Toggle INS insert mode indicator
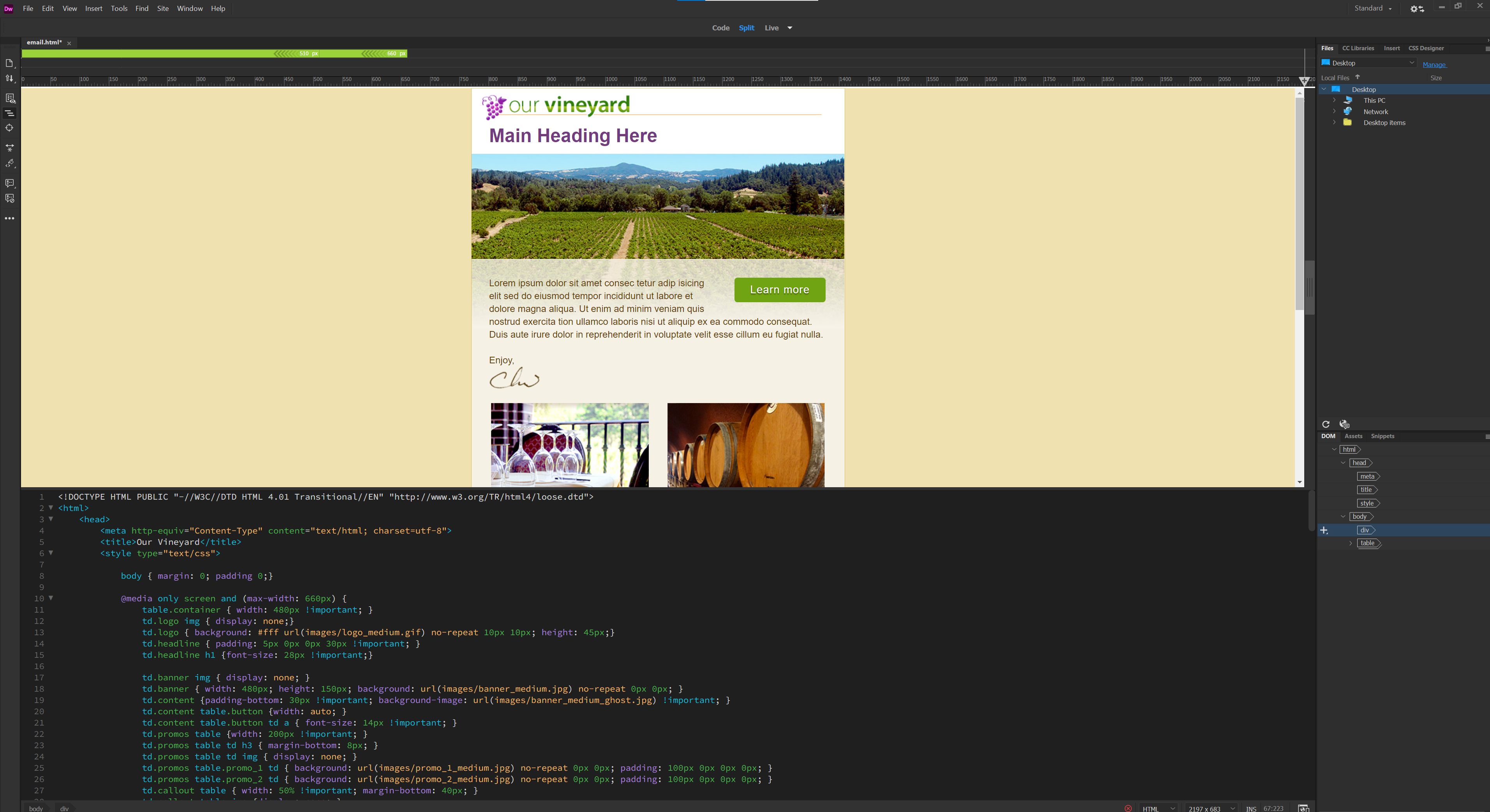The width and height of the screenshot is (1490, 812). 1250,808
